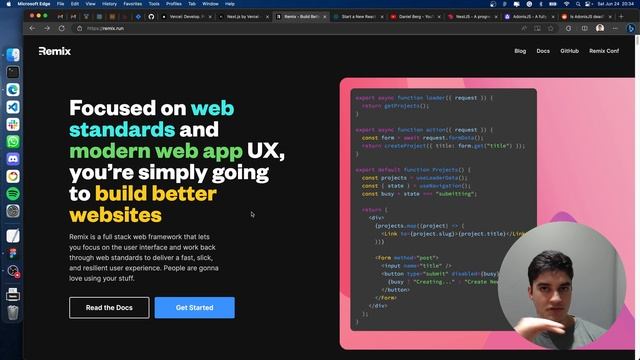The image size is (640, 360).
Task: Open the Window menu
Action: [x=210, y=4]
